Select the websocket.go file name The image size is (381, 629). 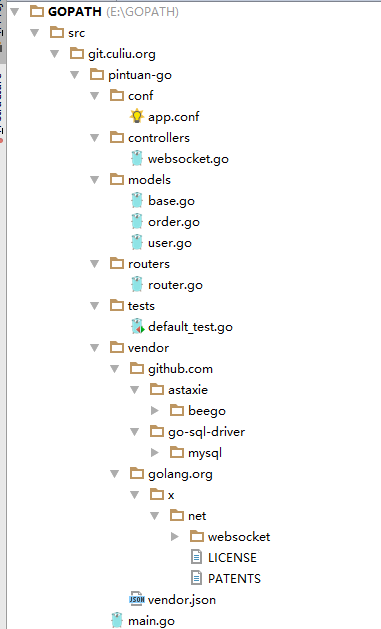(x=188, y=159)
